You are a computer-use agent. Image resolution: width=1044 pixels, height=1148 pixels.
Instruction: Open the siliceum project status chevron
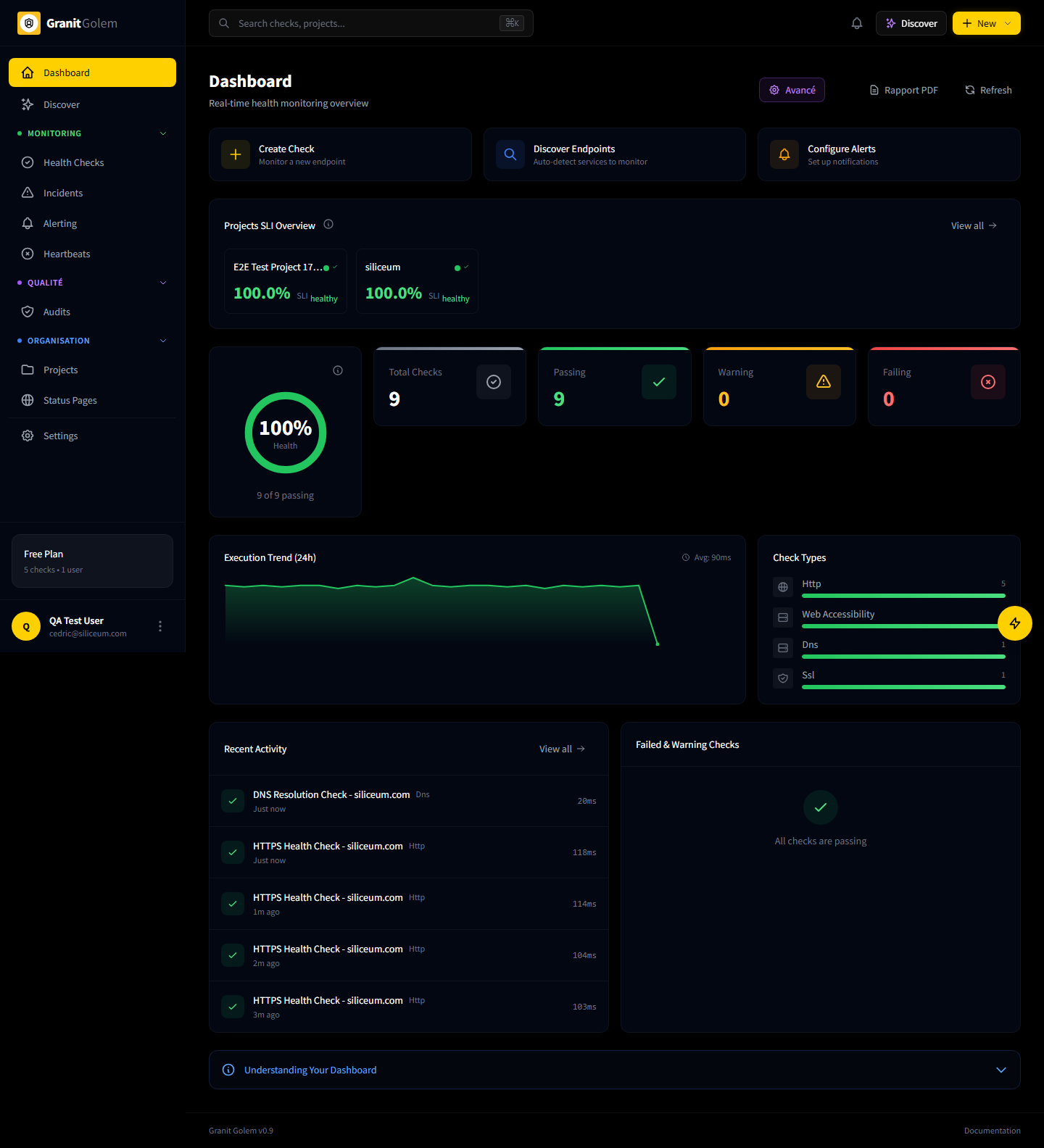[466, 267]
